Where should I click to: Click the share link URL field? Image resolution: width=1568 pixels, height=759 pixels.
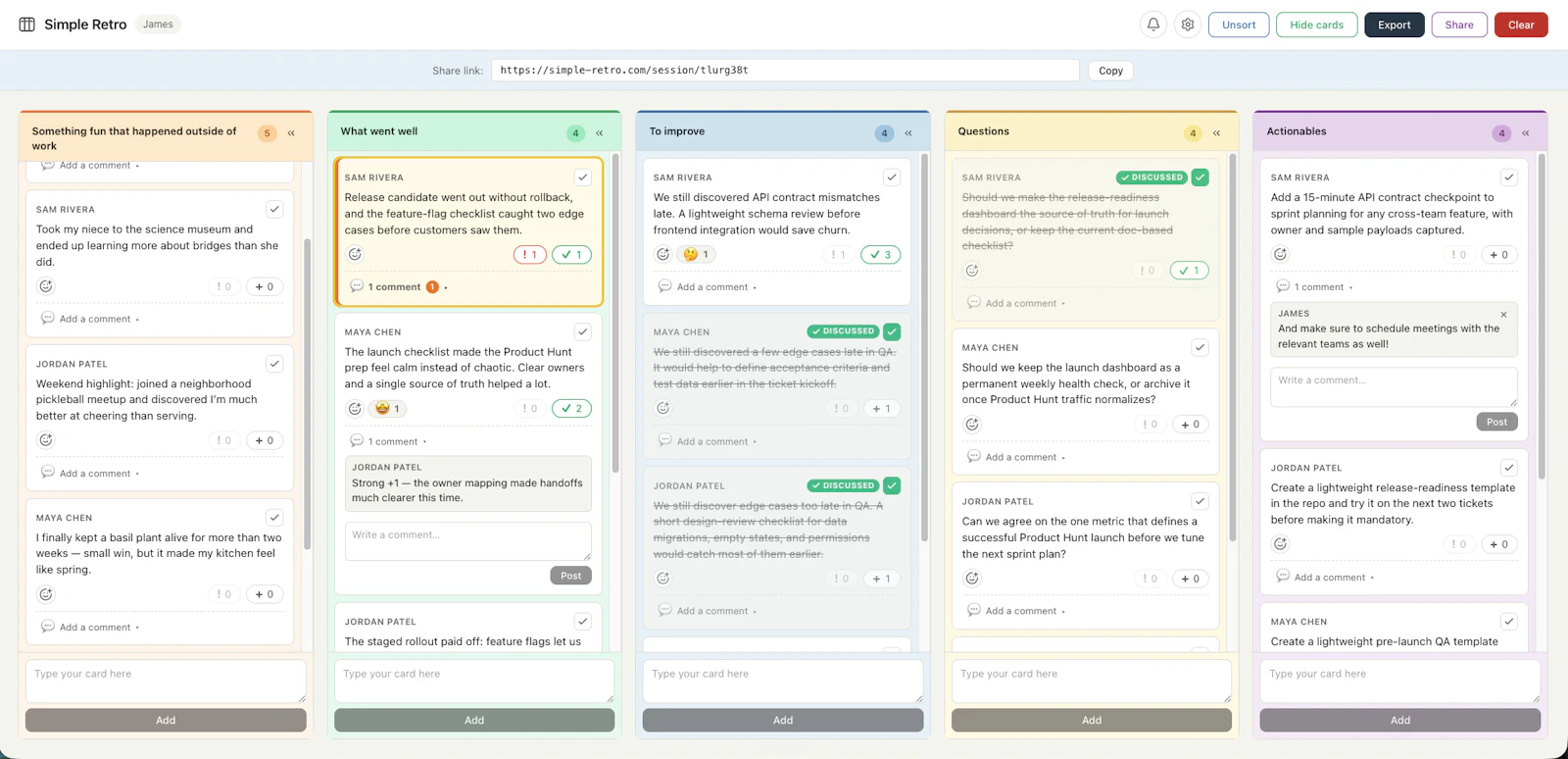785,71
